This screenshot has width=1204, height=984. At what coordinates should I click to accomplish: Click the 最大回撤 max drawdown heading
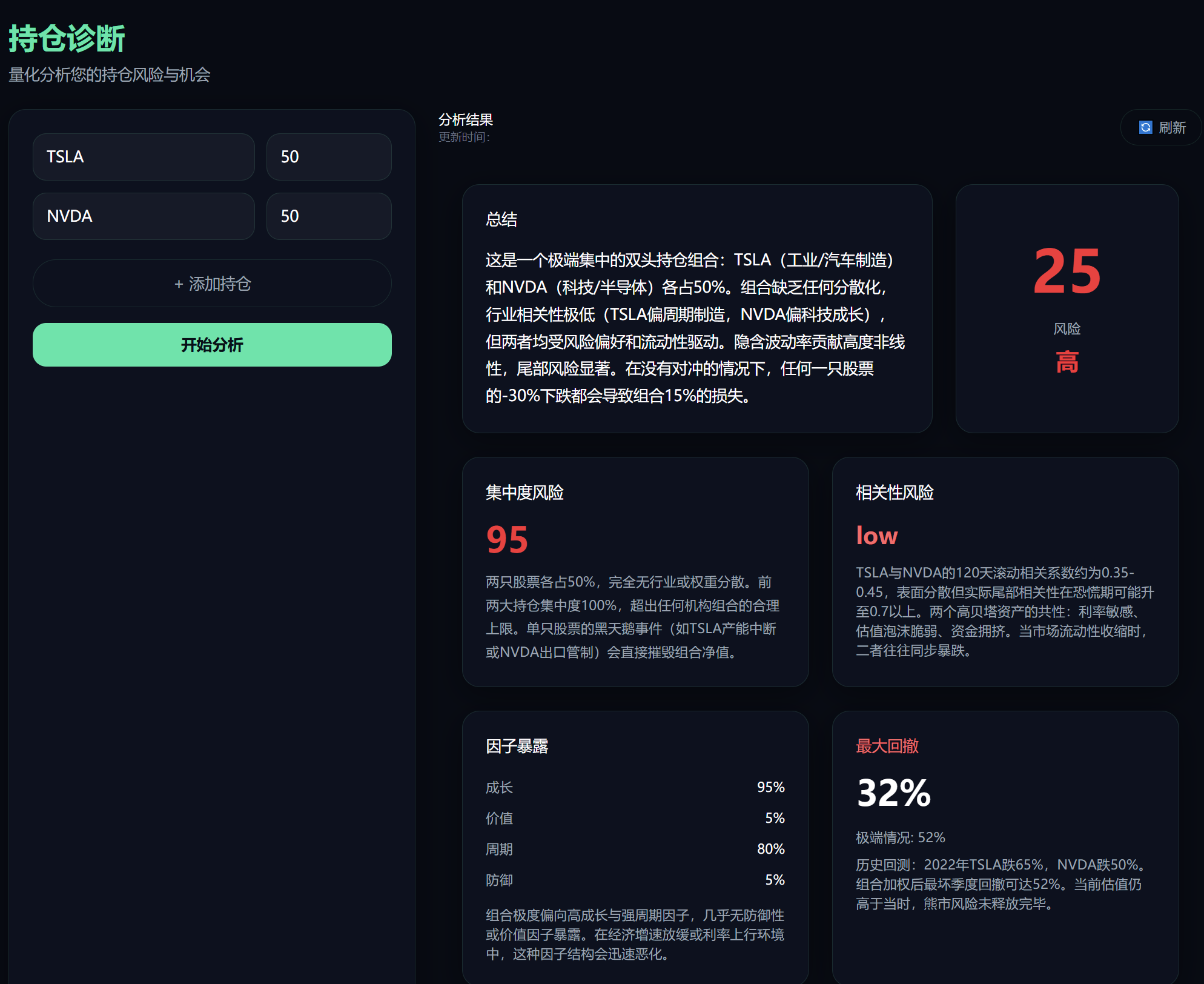[887, 746]
